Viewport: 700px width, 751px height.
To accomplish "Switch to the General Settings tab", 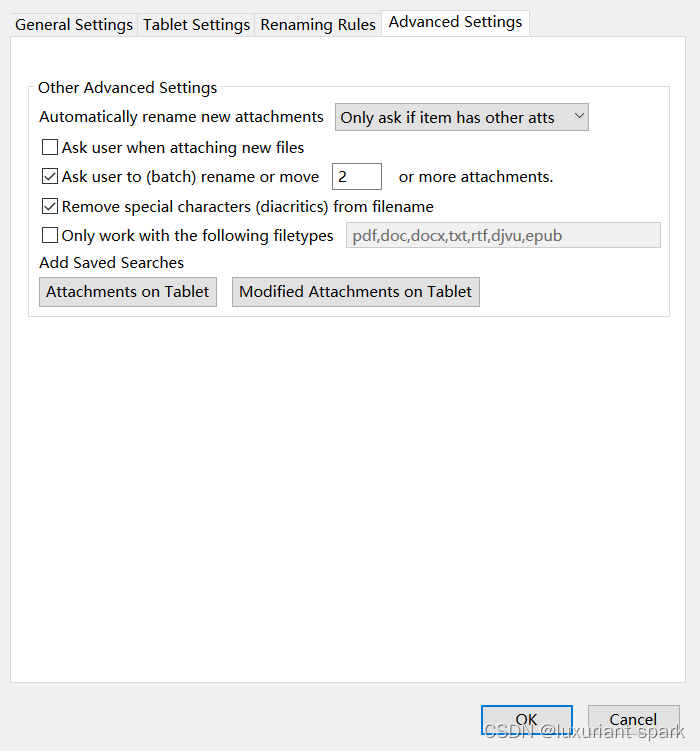I will click(74, 24).
